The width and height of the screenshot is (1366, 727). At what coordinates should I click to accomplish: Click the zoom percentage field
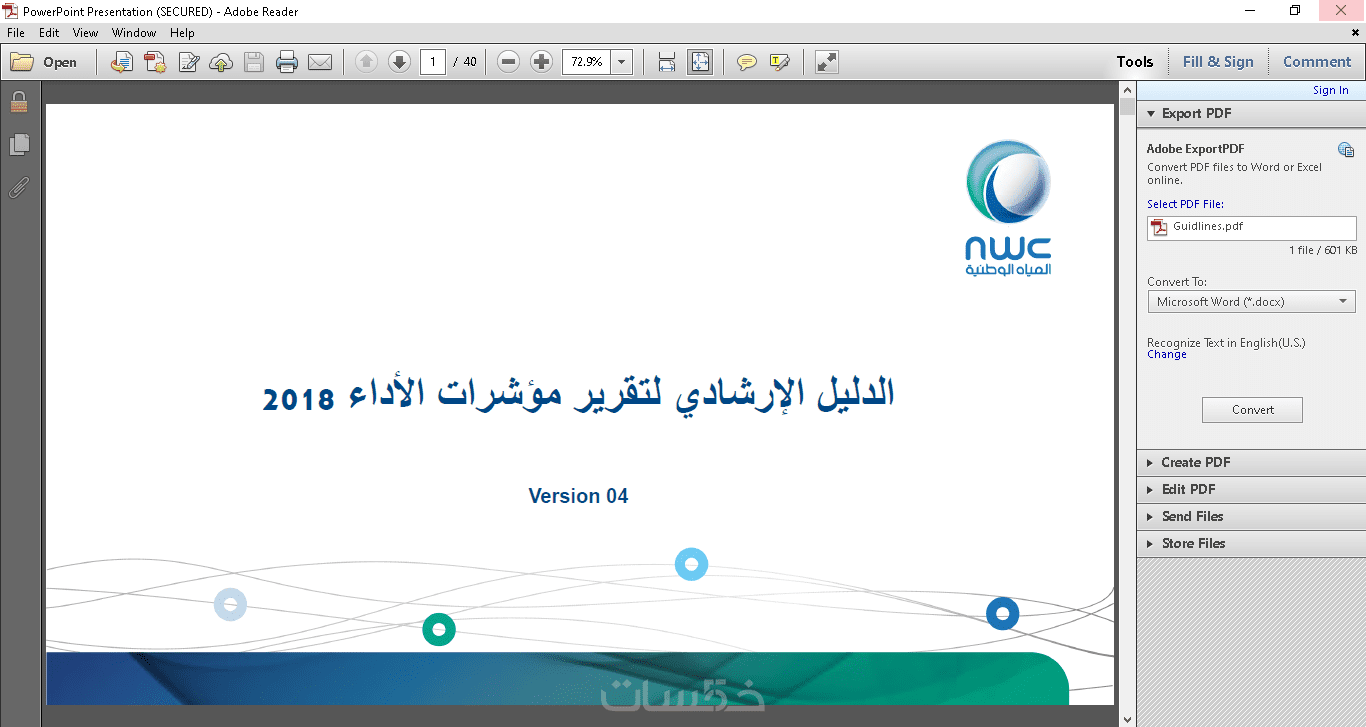[586, 62]
